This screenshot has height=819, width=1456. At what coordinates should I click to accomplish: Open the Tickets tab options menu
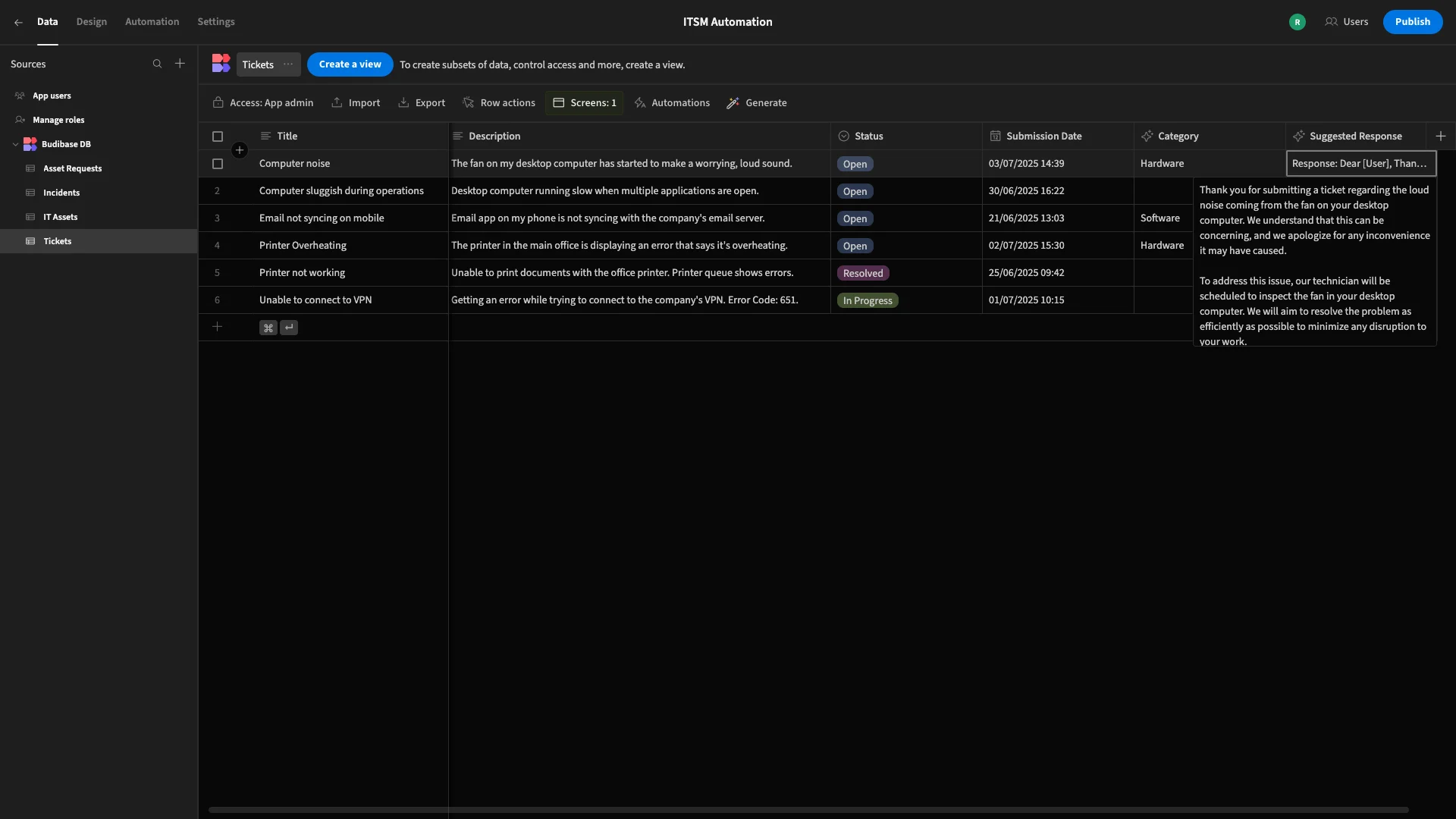coord(288,64)
